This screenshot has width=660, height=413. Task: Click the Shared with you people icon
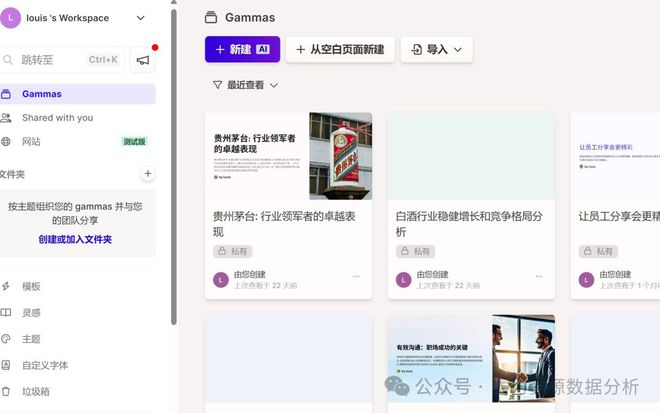tap(6, 118)
